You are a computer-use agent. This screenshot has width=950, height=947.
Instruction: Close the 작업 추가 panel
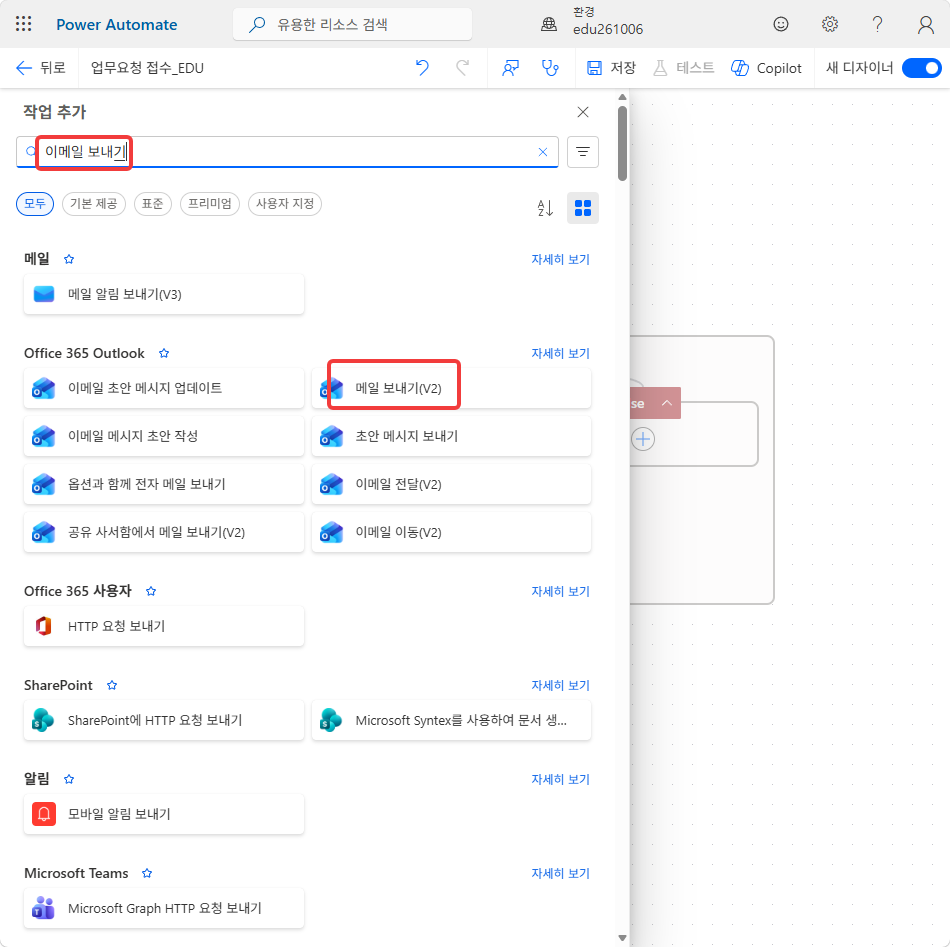[583, 112]
